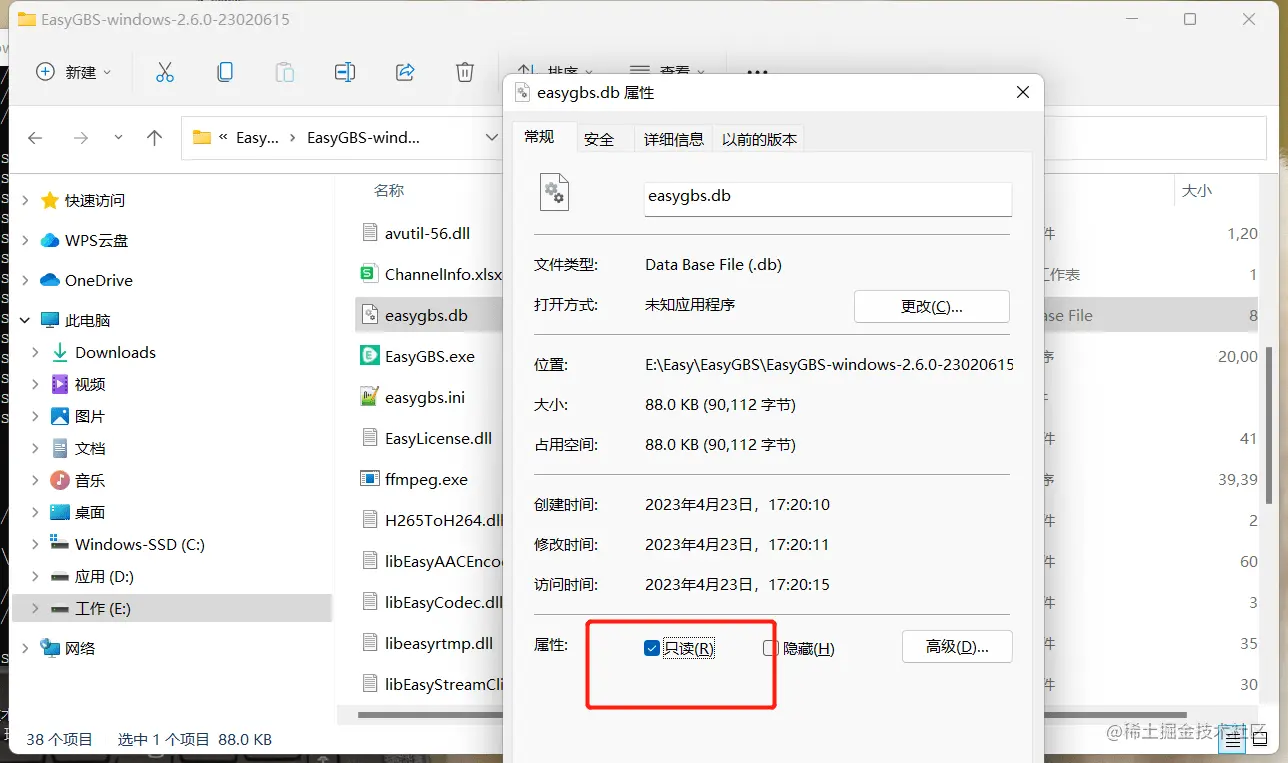Click the ffmpeg.exe file icon

[x=369, y=479]
